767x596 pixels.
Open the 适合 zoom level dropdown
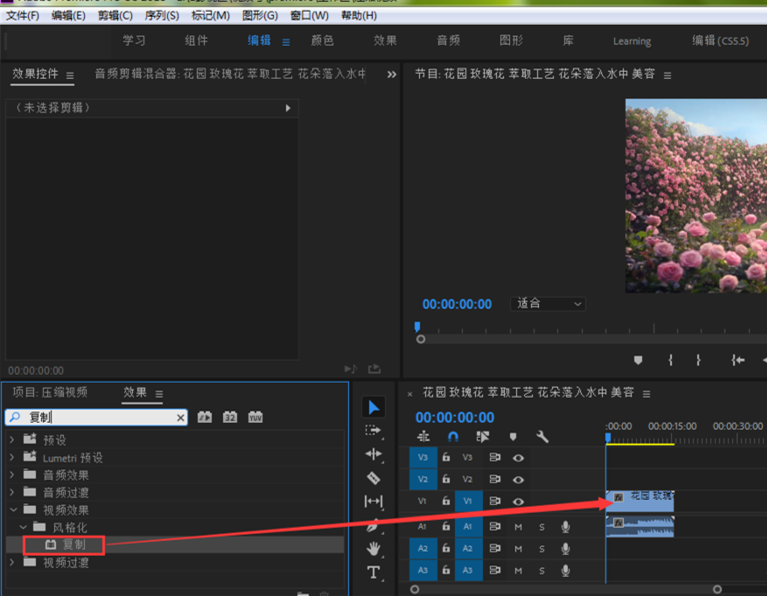coord(547,304)
